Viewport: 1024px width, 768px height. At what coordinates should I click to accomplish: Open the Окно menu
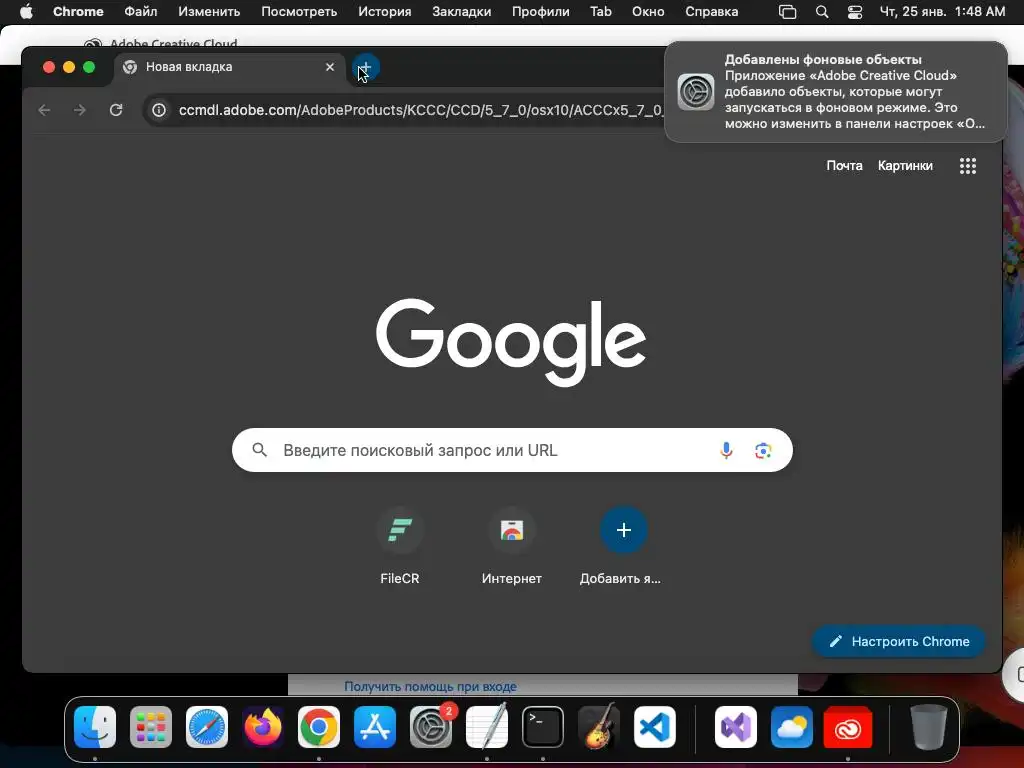pos(648,12)
